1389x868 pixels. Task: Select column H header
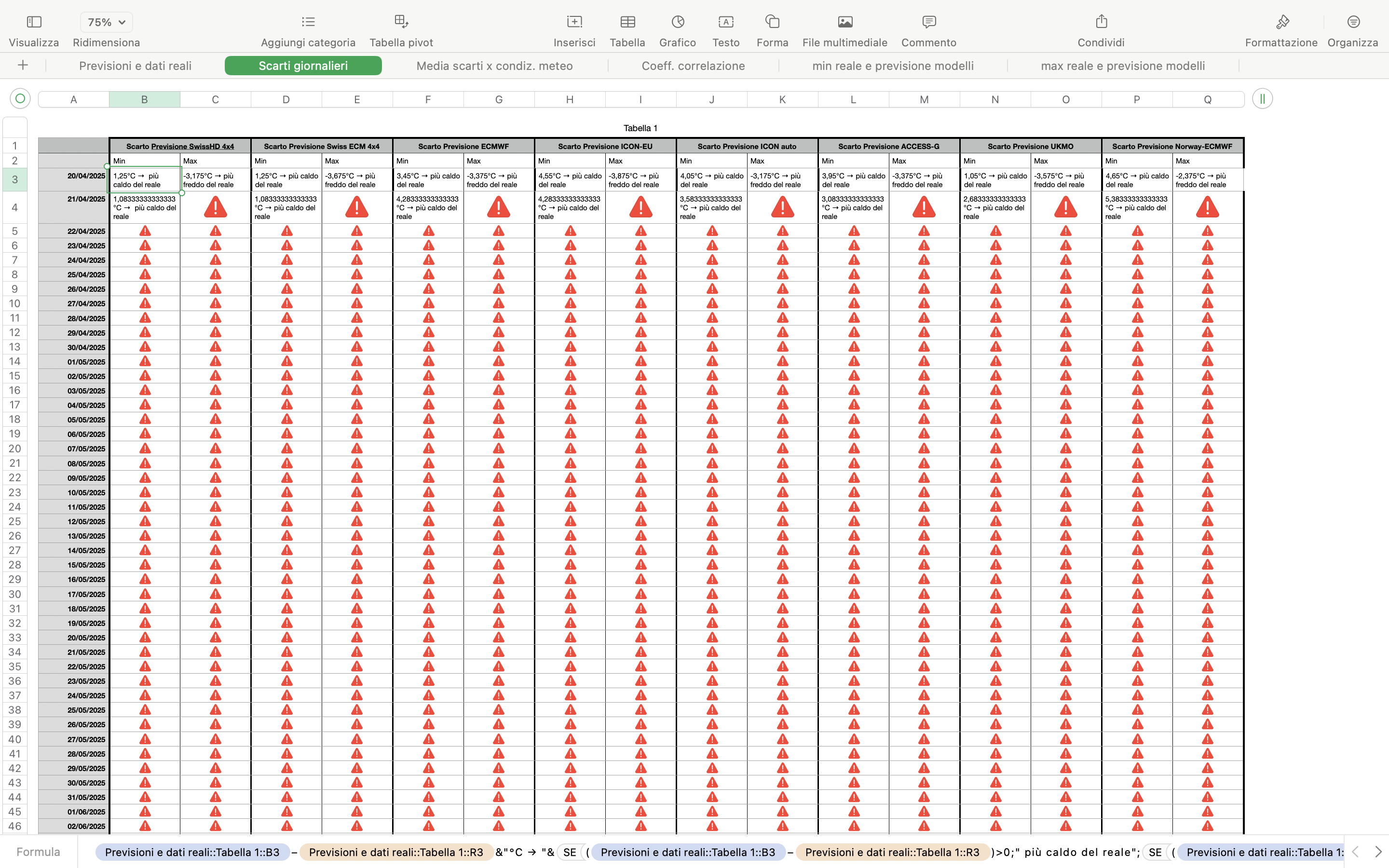pyautogui.click(x=570, y=99)
